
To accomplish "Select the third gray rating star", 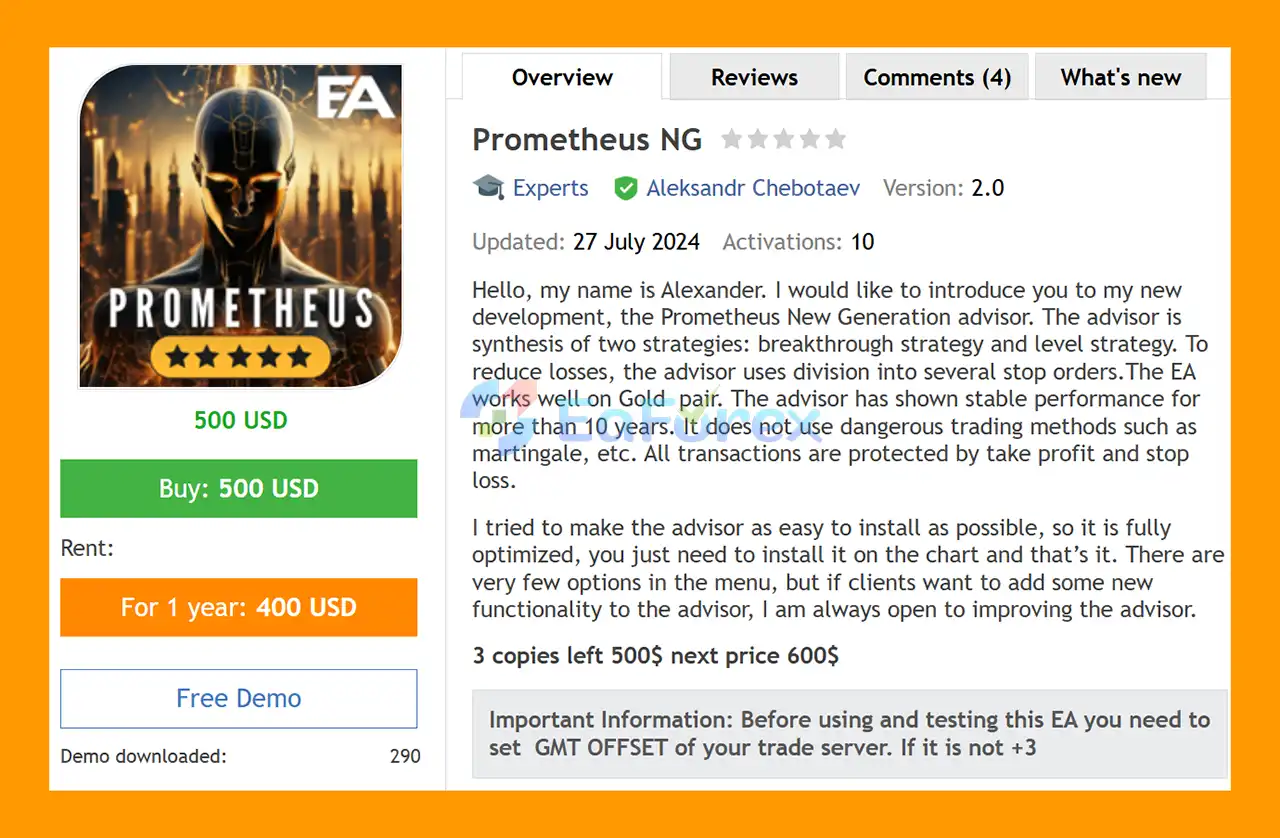I will point(784,139).
